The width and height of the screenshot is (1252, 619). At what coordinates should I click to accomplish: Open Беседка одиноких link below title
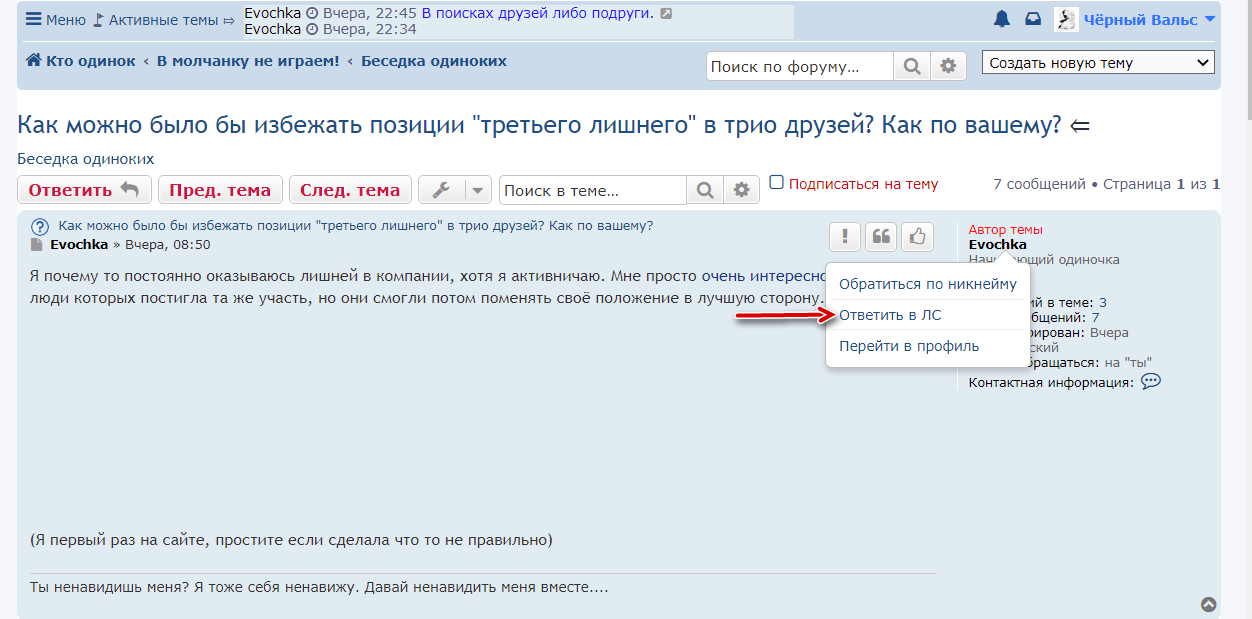click(x=86, y=159)
